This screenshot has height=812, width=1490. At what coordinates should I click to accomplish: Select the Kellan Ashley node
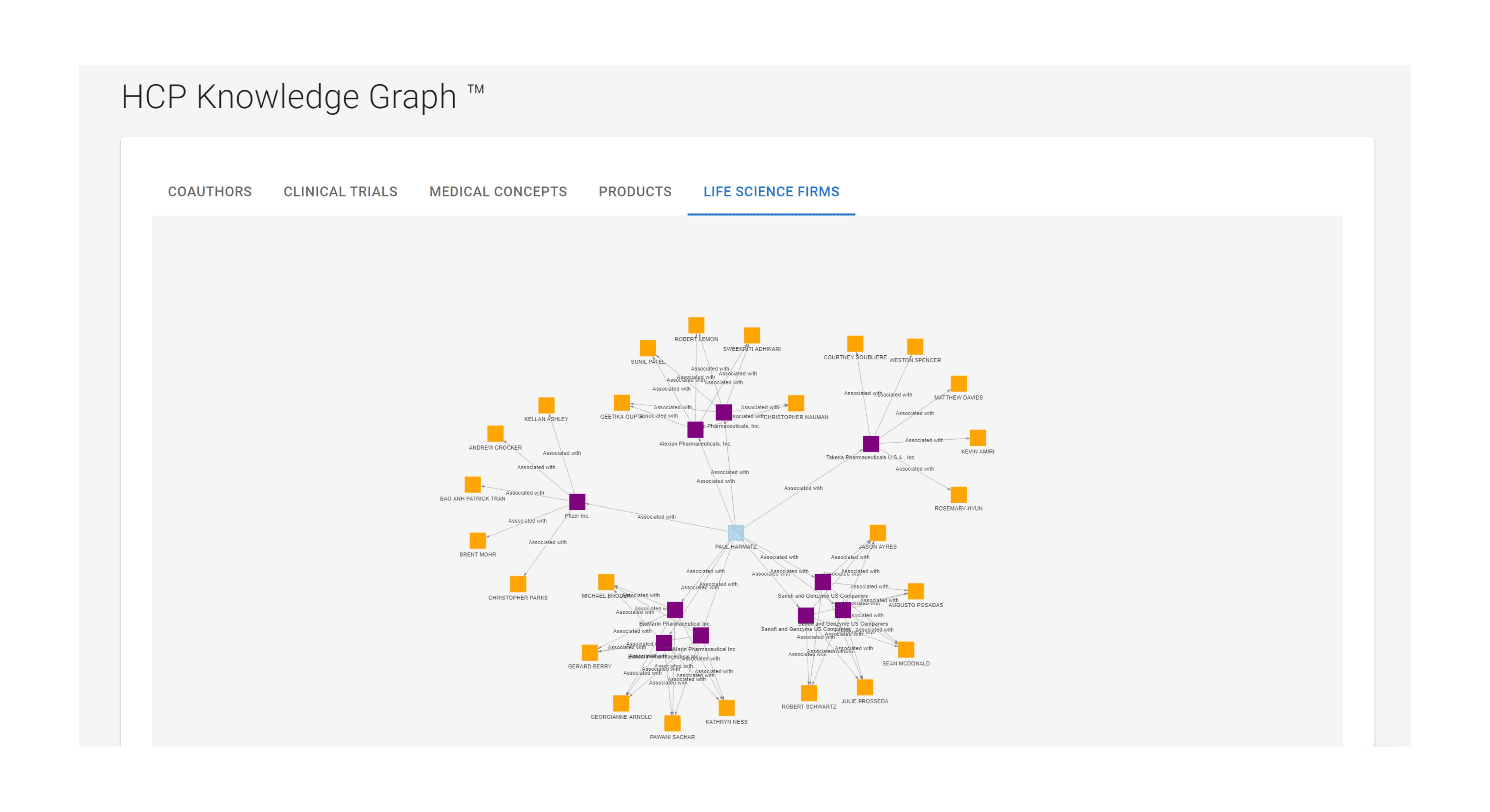click(546, 405)
